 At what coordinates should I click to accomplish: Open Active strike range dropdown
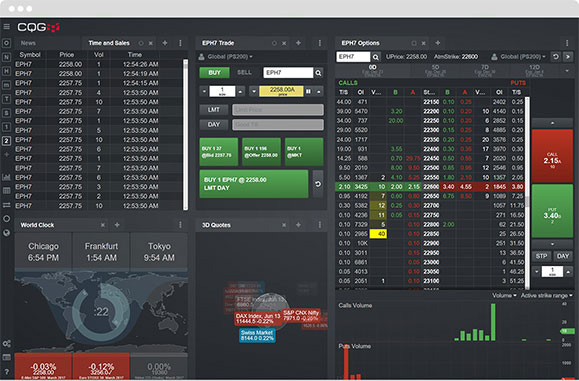coord(547,296)
